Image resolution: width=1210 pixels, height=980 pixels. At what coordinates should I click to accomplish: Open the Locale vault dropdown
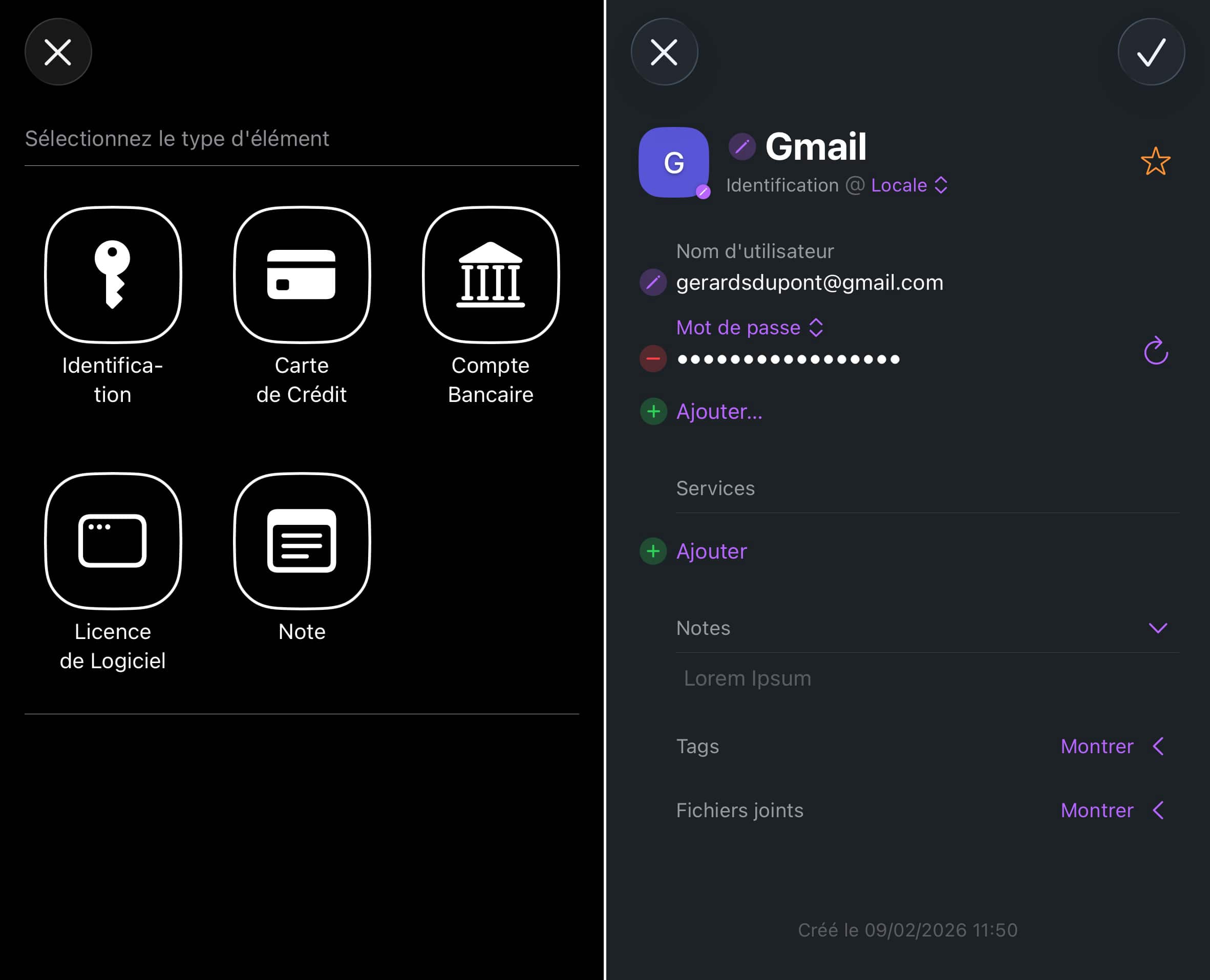pyautogui.click(x=908, y=185)
